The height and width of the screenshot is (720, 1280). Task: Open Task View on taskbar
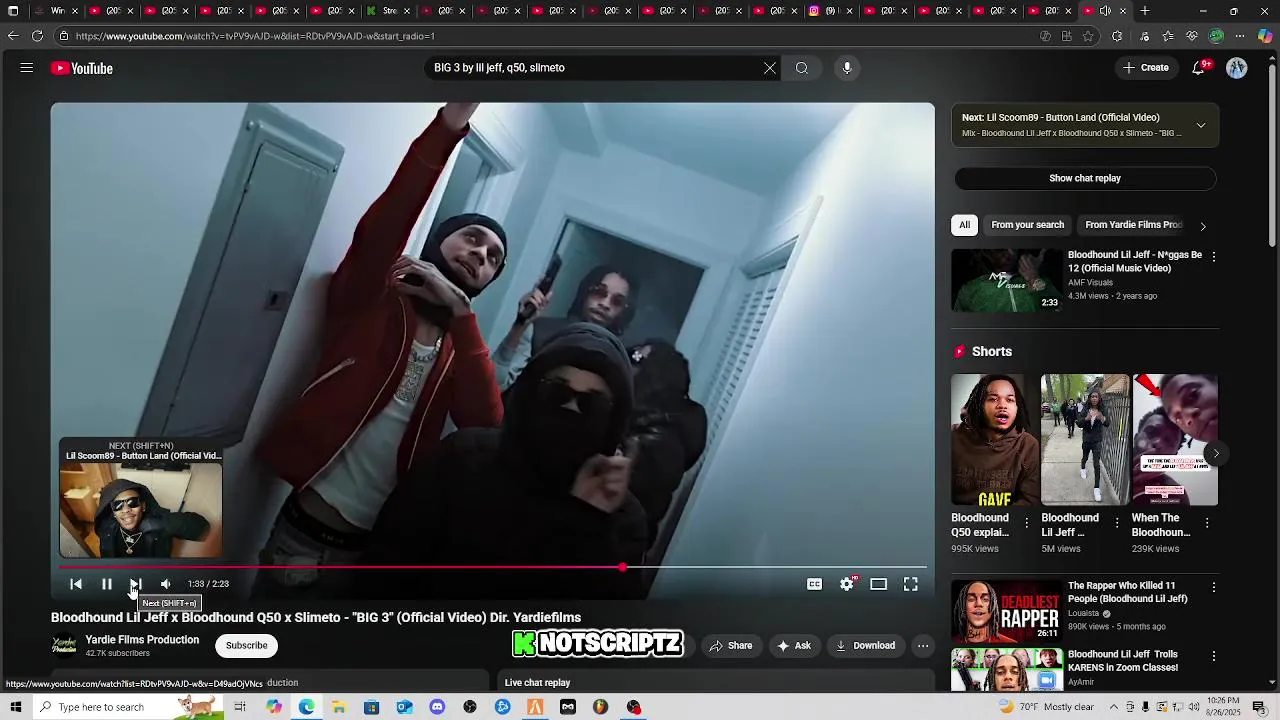coord(240,707)
